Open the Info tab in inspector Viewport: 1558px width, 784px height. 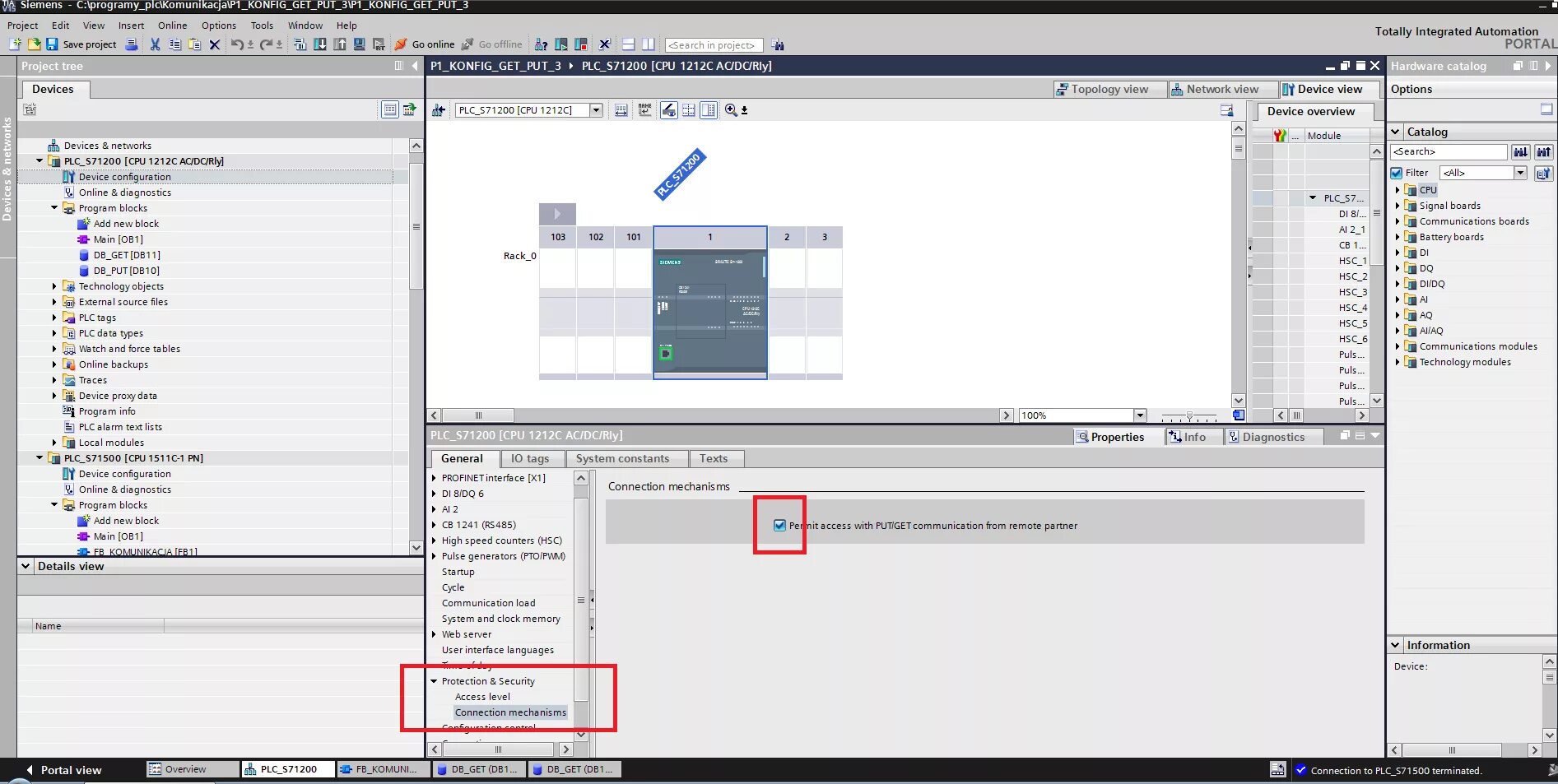coord(1193,437)
